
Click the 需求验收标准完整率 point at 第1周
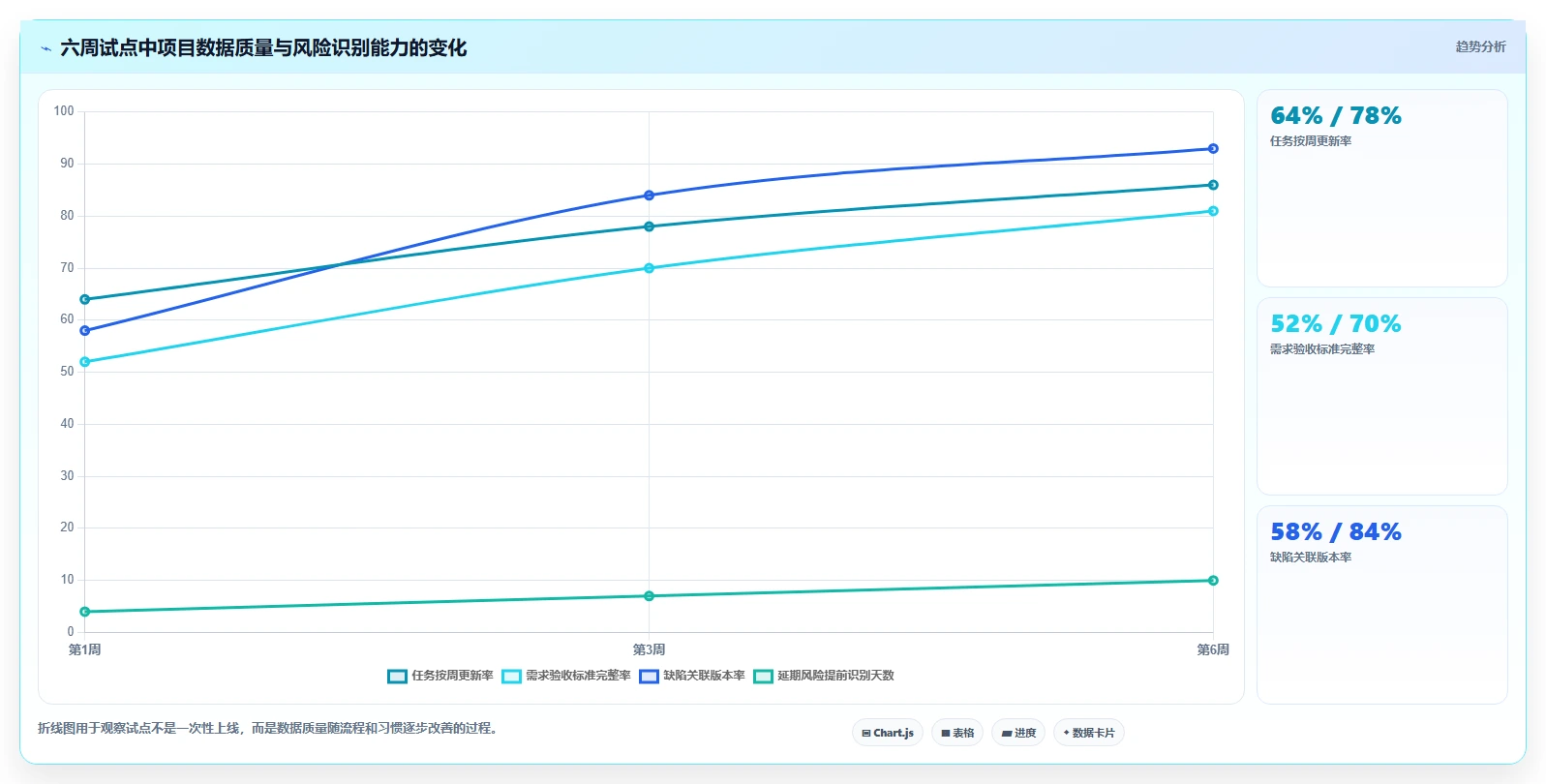click(85, 362)
